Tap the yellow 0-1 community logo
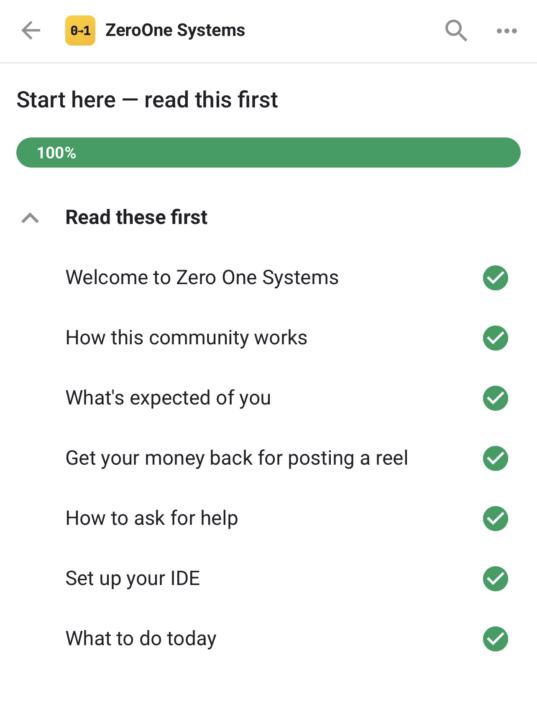Image resolution: width=537 pixels, height=720 pixels. [80, 30]
